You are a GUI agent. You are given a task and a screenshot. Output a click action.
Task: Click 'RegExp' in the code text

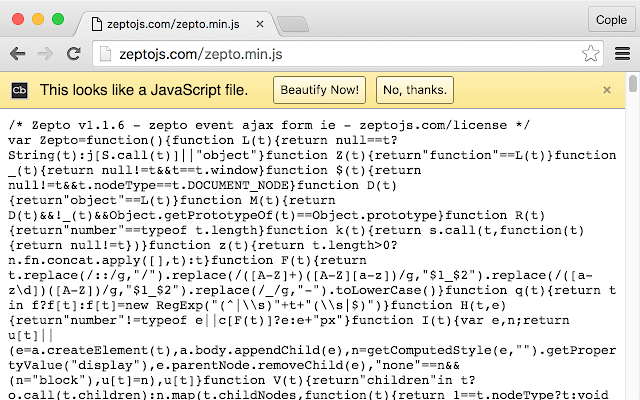point(179,305)
